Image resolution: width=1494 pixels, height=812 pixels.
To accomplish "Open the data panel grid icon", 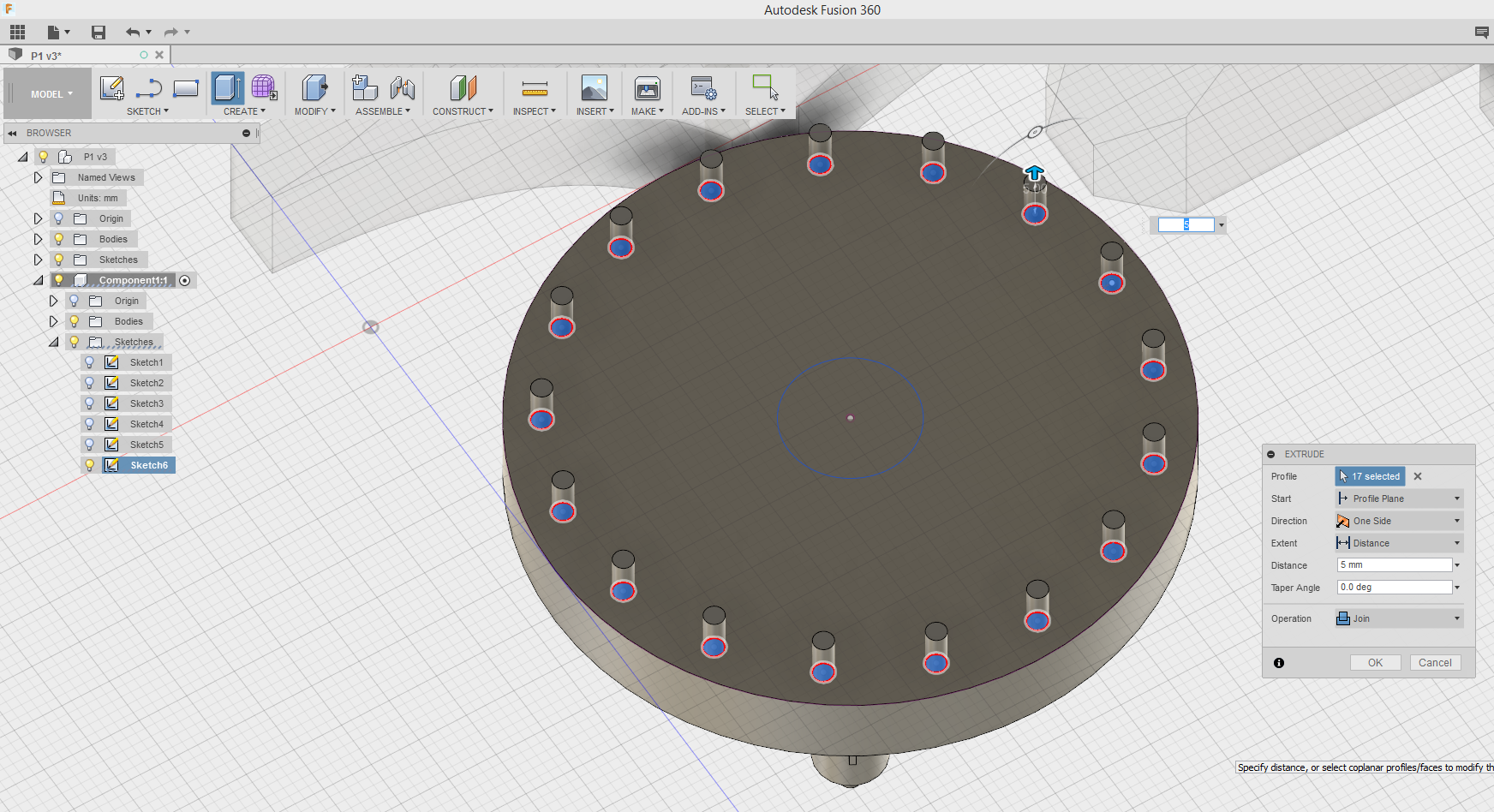I will point(17,33).
